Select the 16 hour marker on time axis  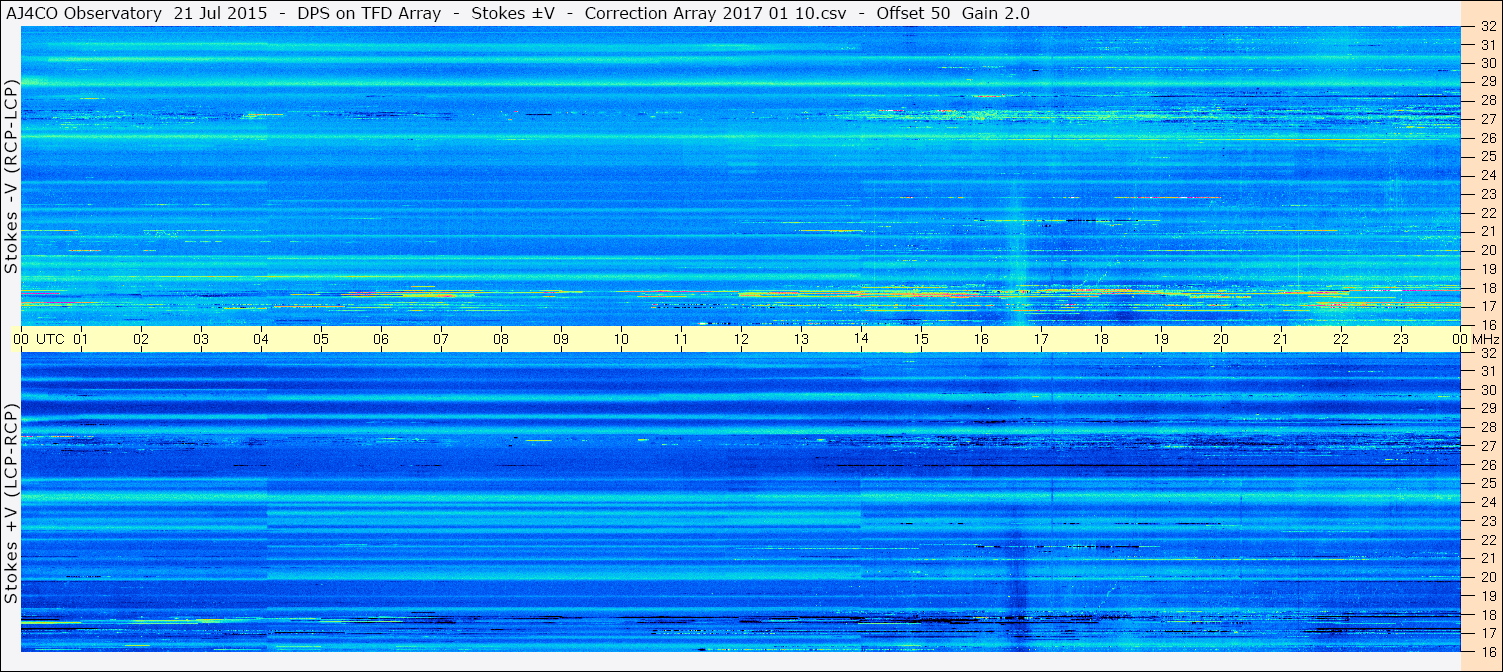[981, 339]
